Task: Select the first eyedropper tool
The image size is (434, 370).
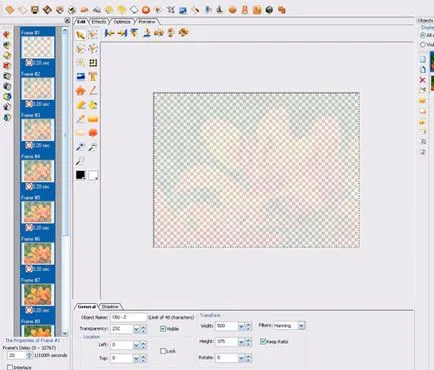Action: pos(80,147)
